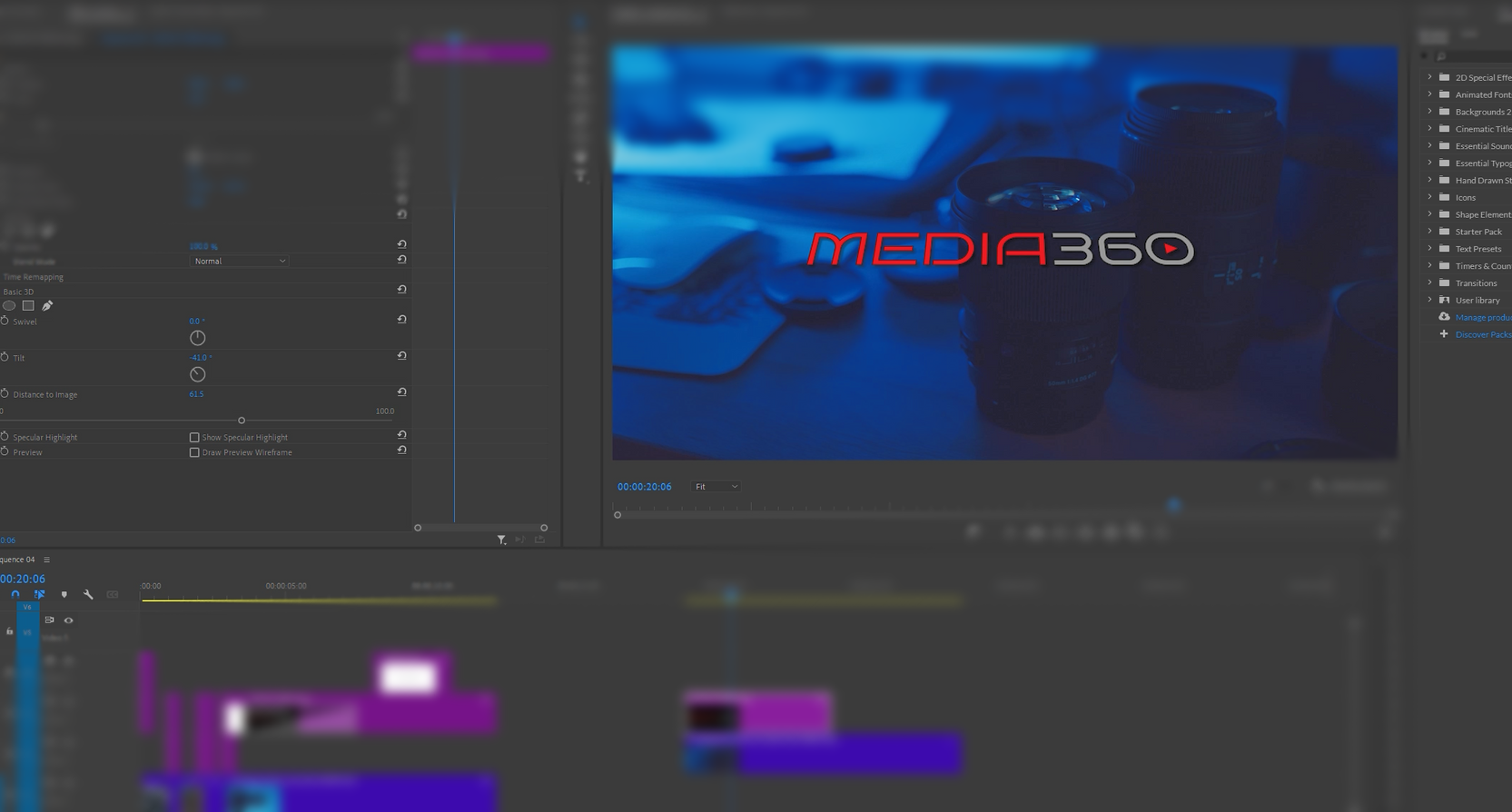1512x812 pixels.
Task: Toggle sync lock for the top video track
Action: [50, 620]
